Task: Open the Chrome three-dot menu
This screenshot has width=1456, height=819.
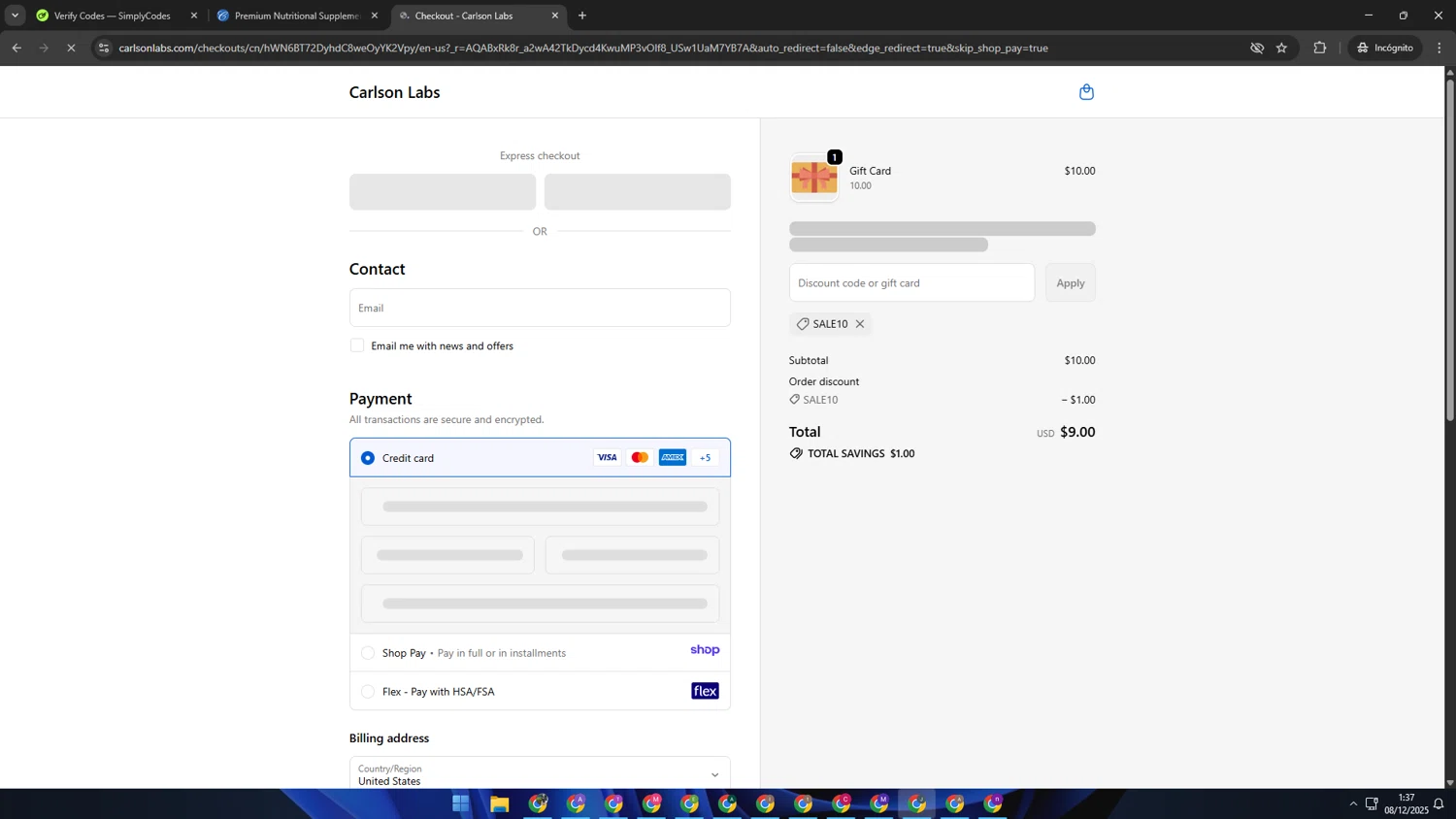Action: click(x=1439, y=48)
